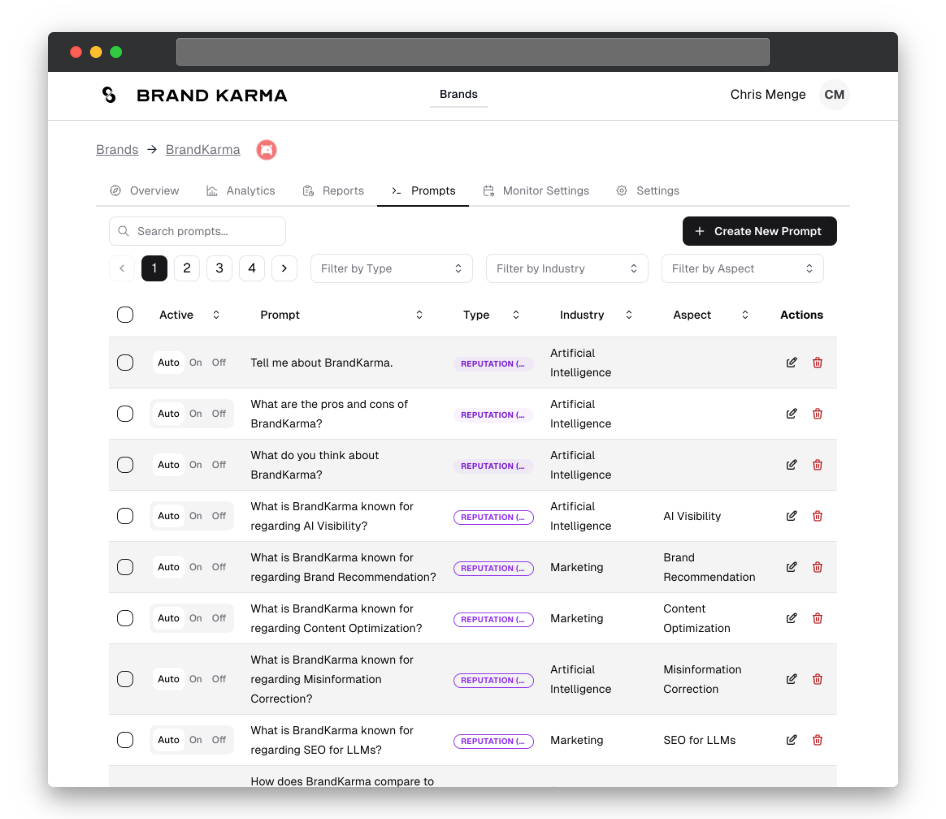Image resolution: width=946 pixels, height=819 pixels.
Task: Click the Brand Karma logo icon
Action: (109, 95)
